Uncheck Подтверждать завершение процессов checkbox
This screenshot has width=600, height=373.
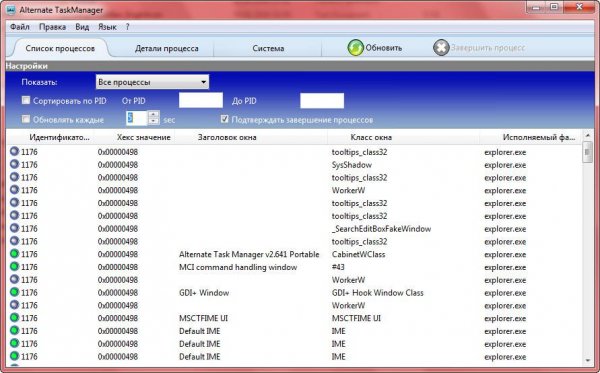(225, 119)
